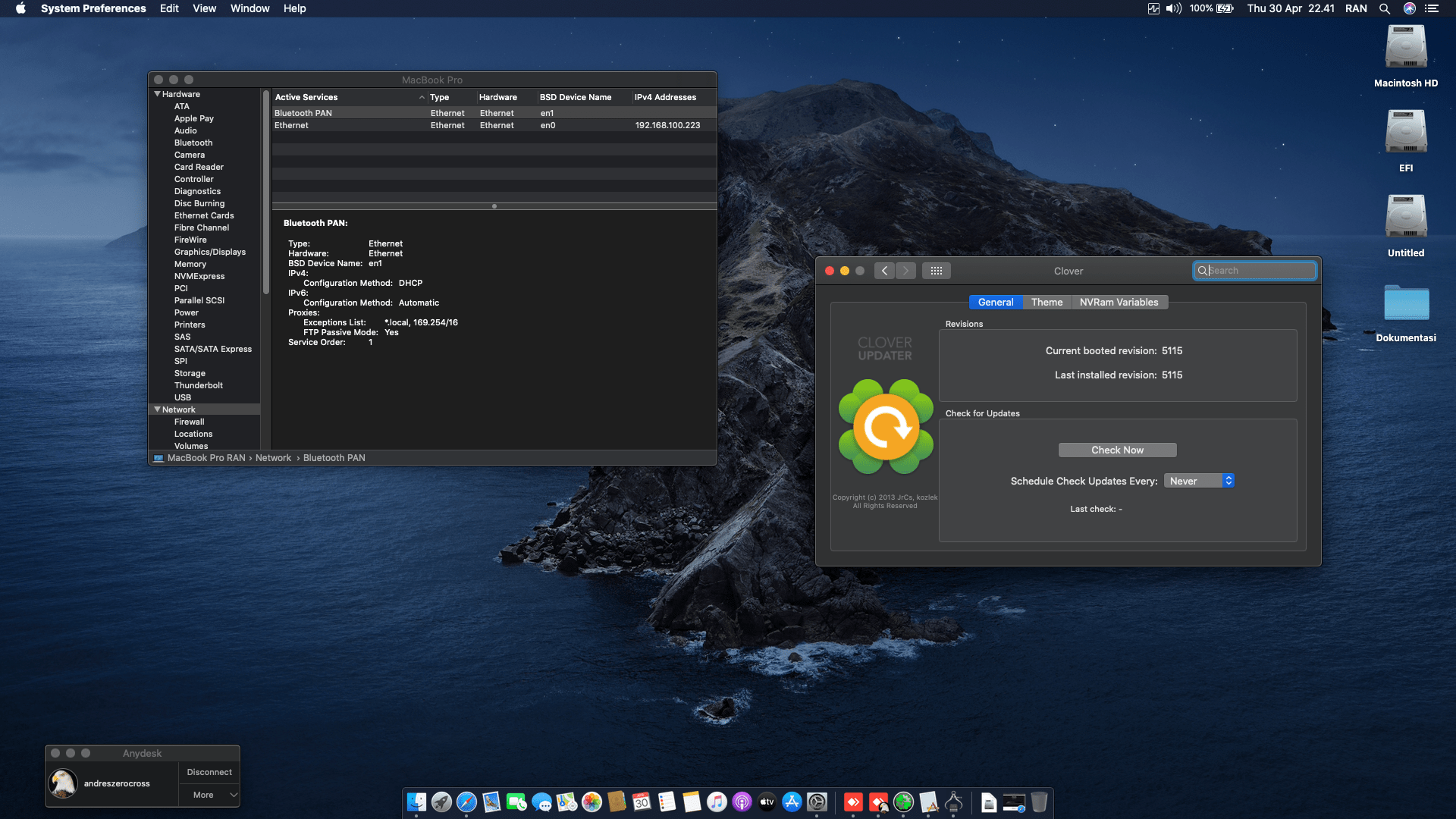The height and width of the screenshot is (819, 1456).
Task: Open Finder from the dock
Action: pos(416,802)
